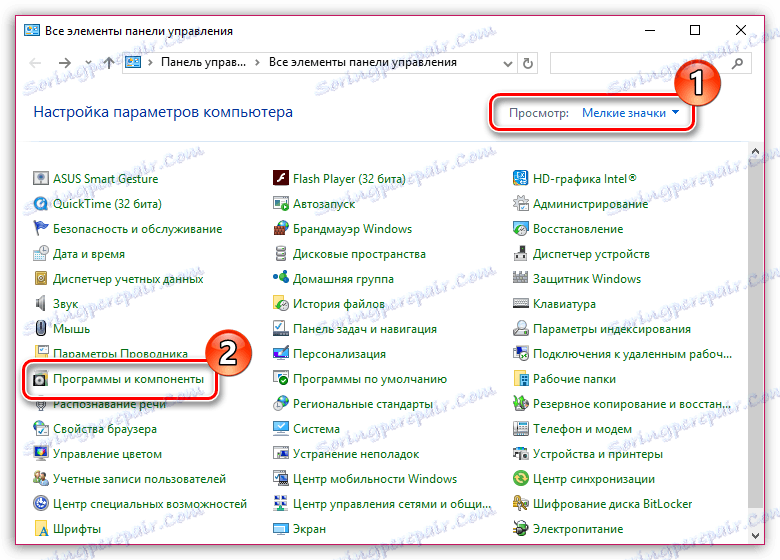The width and height of the screenshot is (780, 560).
Task: Open Диспетчер учетных данных link
Action: tap(128, 279)
